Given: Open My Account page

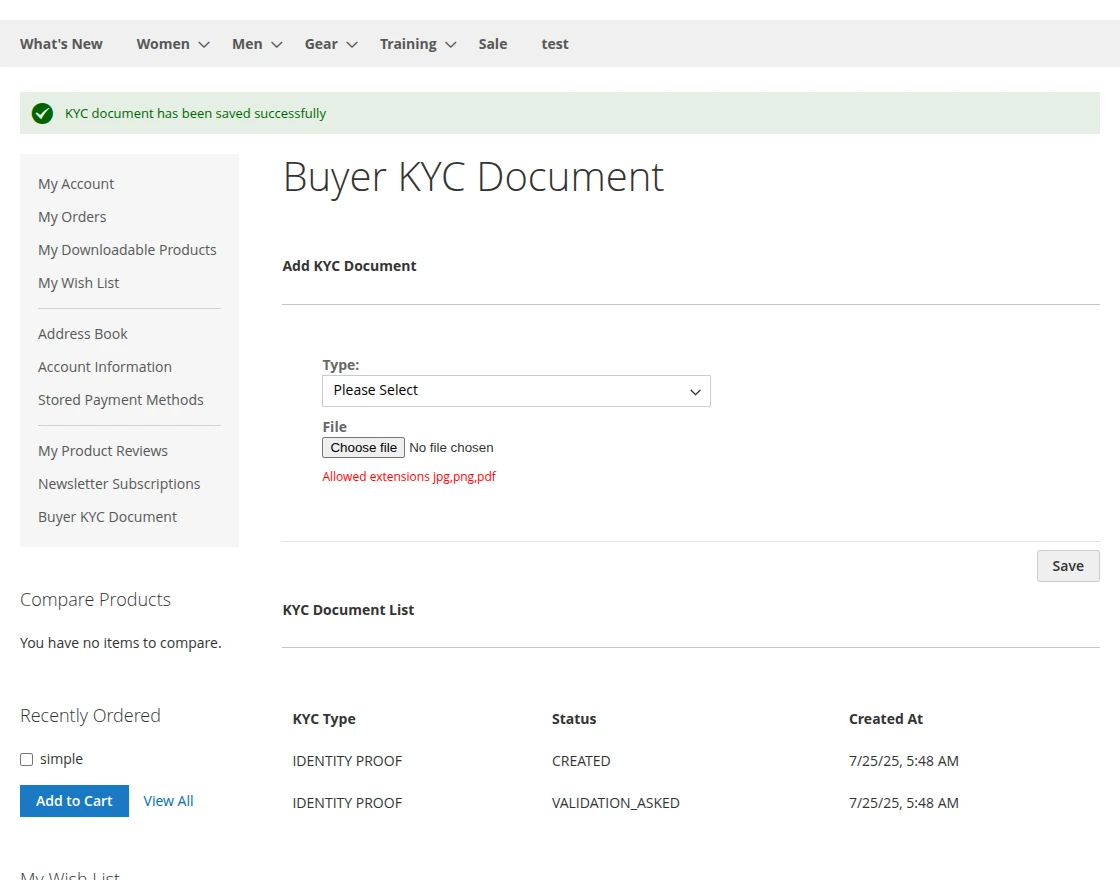Looking at the screenshot, I should point(76,184).
